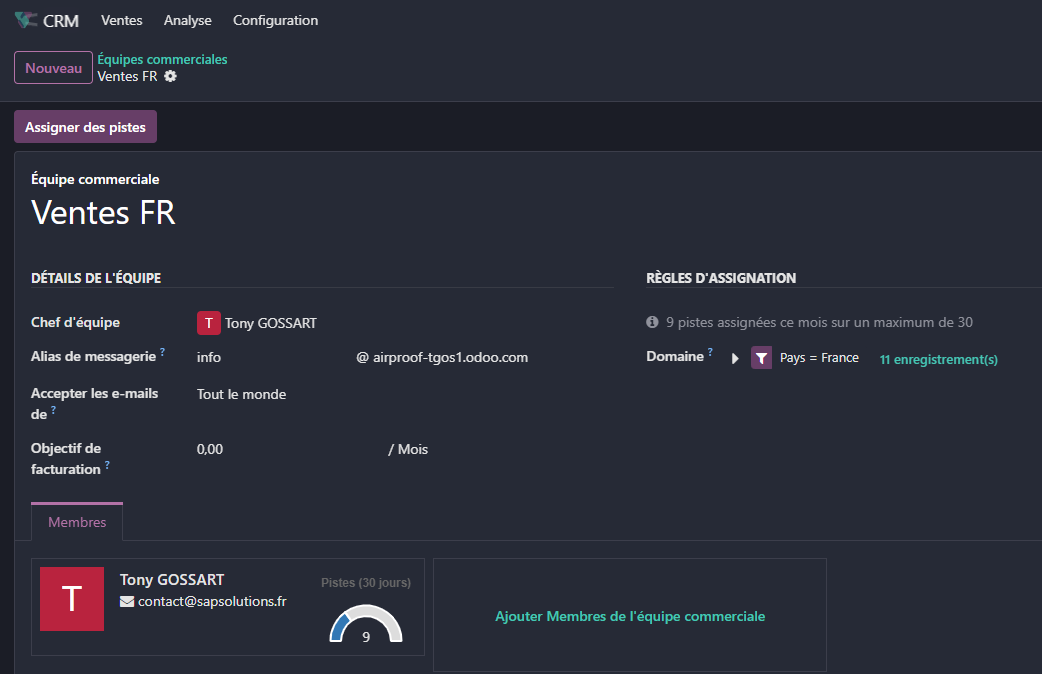Click the gear icon next to Ventes FR breadcrumb
1042x674 pixels.
(170, 76)
